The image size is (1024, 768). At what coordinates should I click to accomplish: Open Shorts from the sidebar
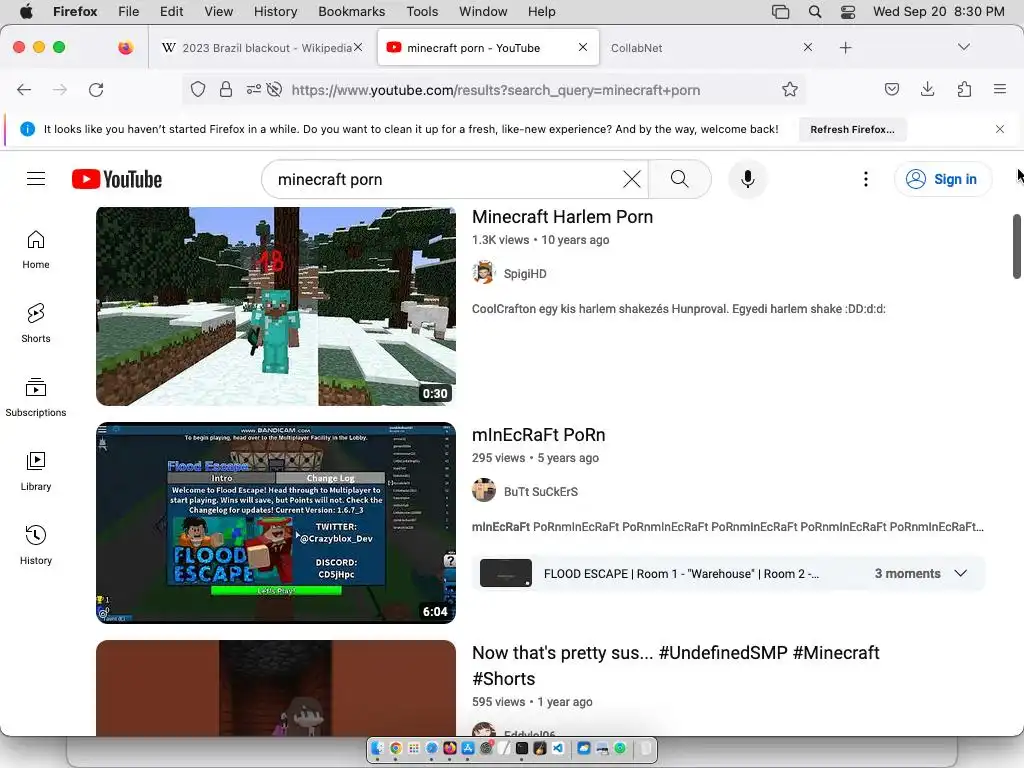[x=36, y=324]
